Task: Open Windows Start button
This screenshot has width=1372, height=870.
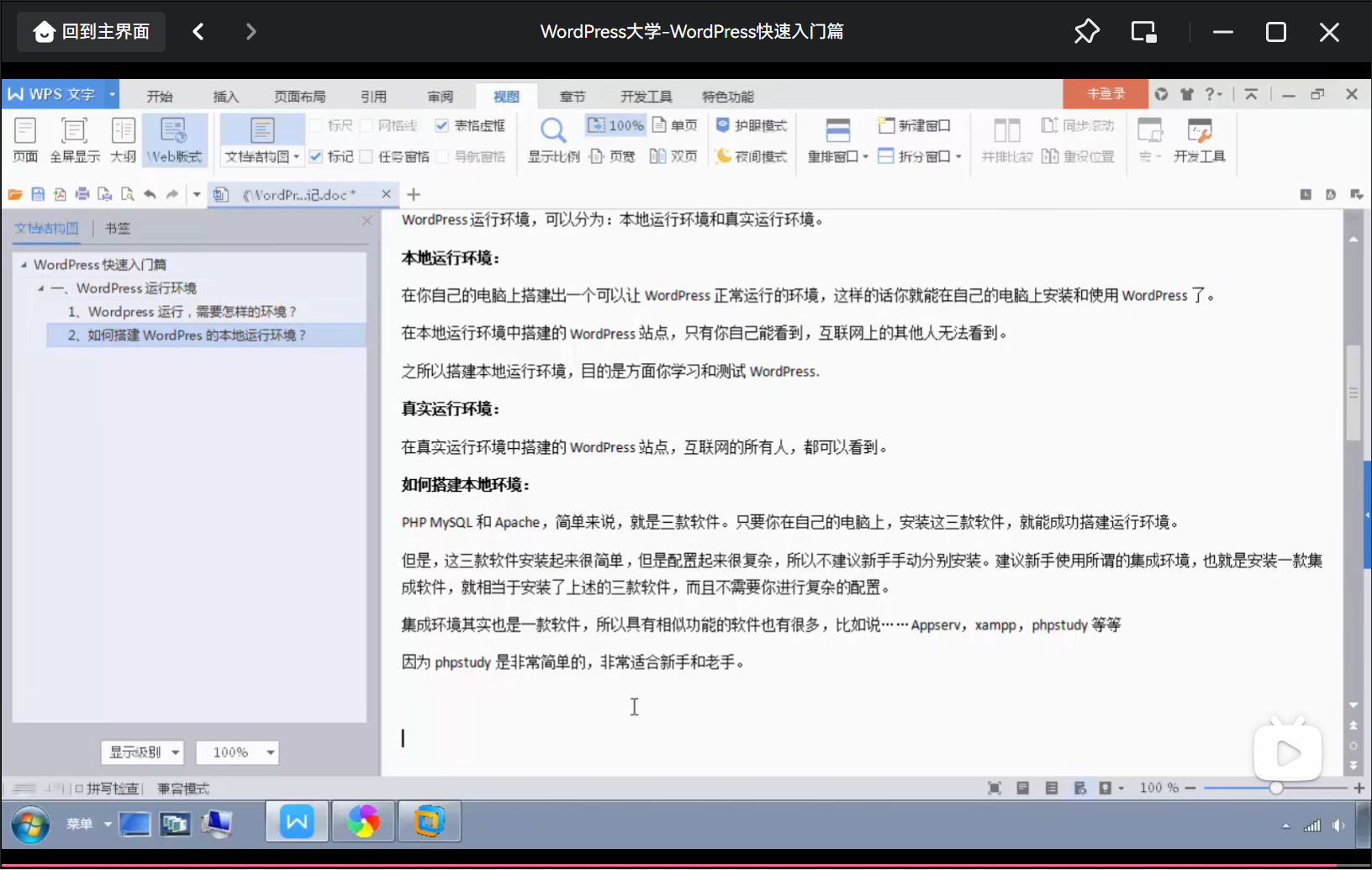Action: click(x=30, y=824)
